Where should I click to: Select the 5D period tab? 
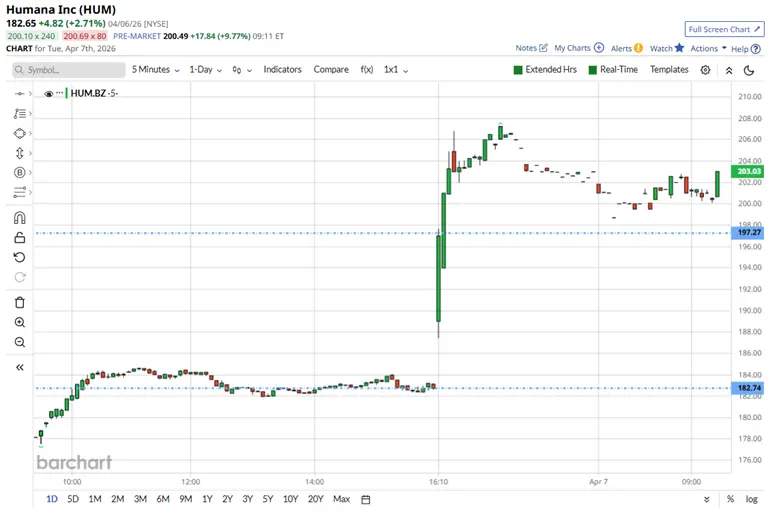(x=73, y=499)
